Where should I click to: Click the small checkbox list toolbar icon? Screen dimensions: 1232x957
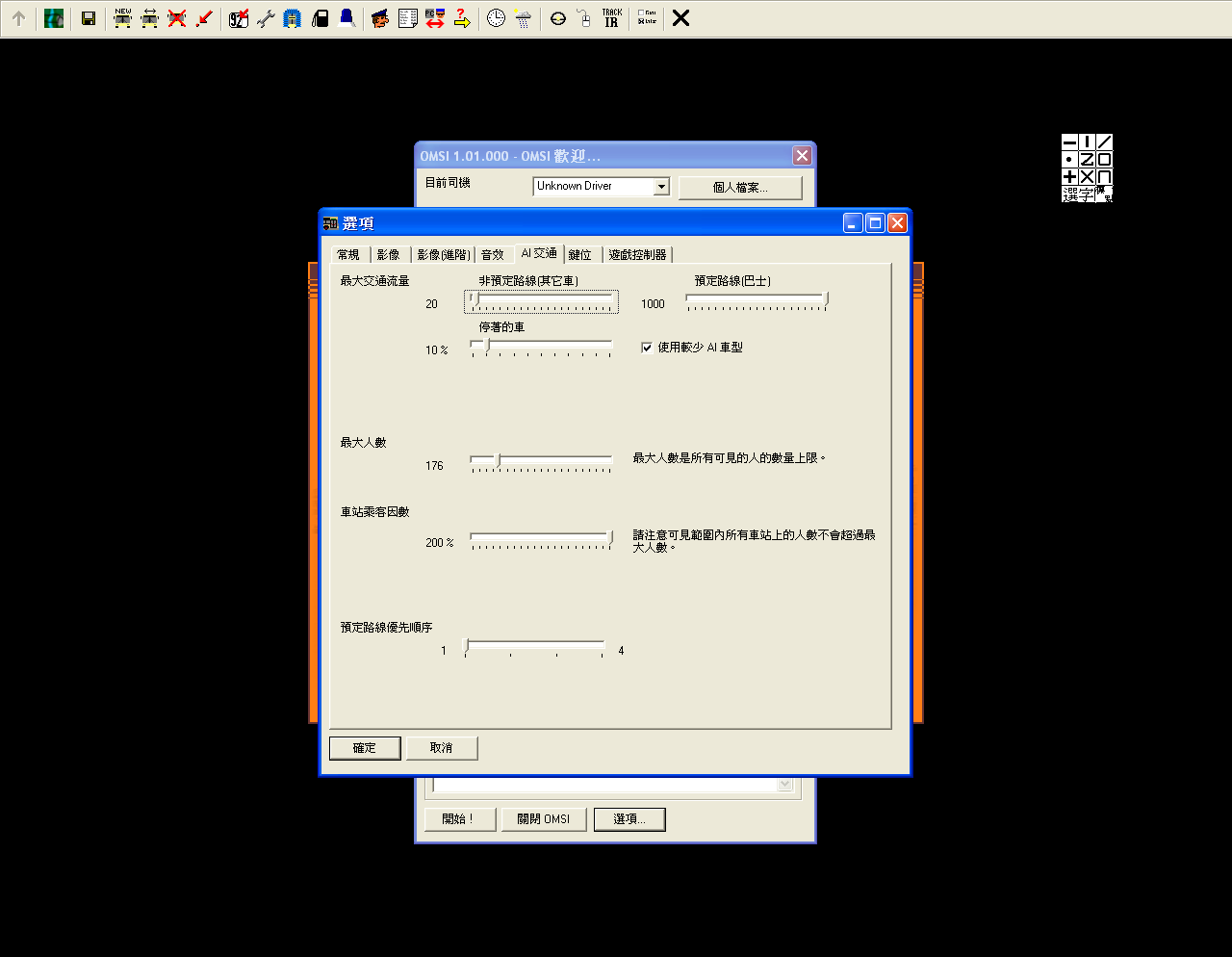(647, 18)
